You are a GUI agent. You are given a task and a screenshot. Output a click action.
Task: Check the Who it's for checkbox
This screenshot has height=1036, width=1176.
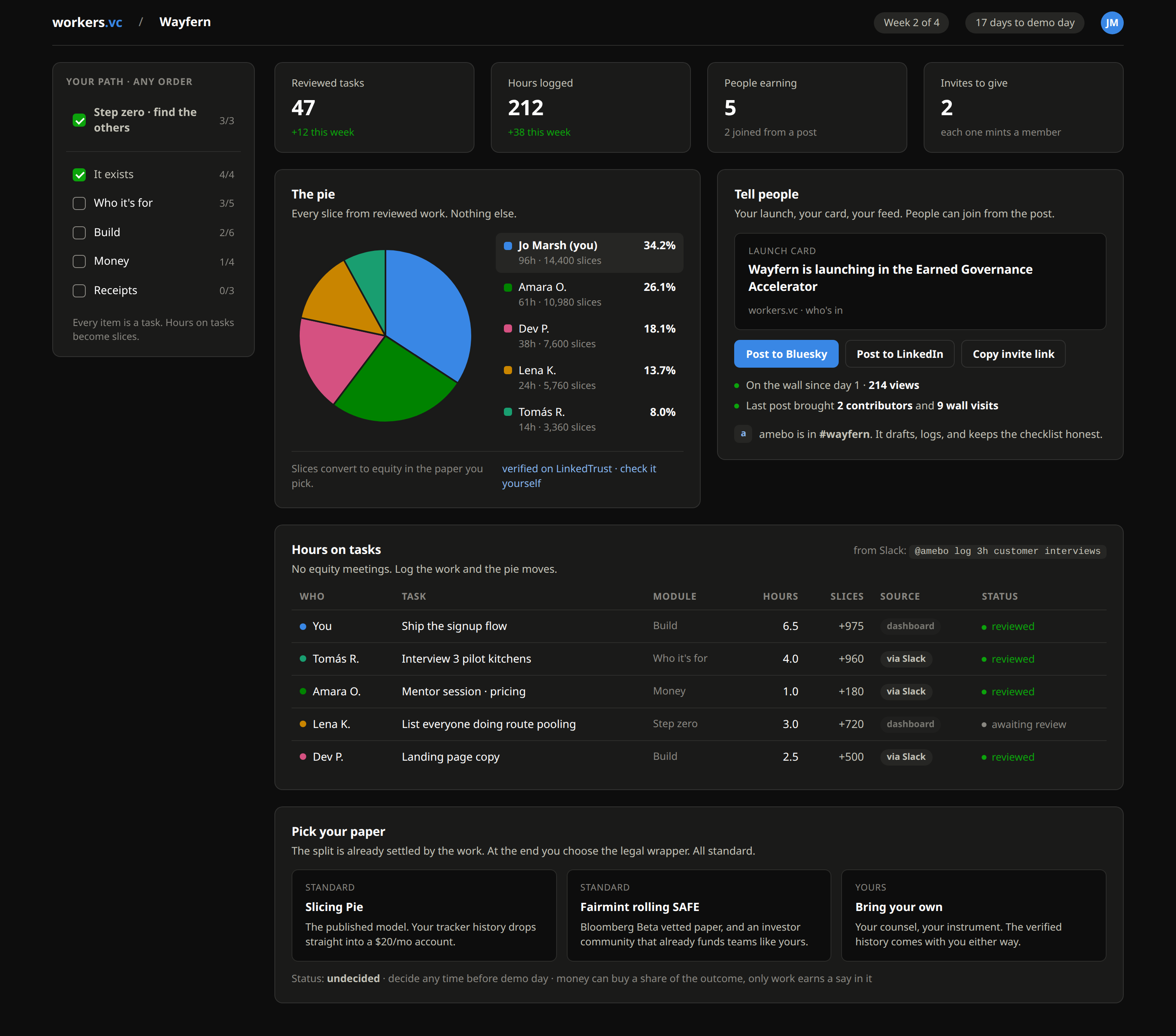[79, 203]
